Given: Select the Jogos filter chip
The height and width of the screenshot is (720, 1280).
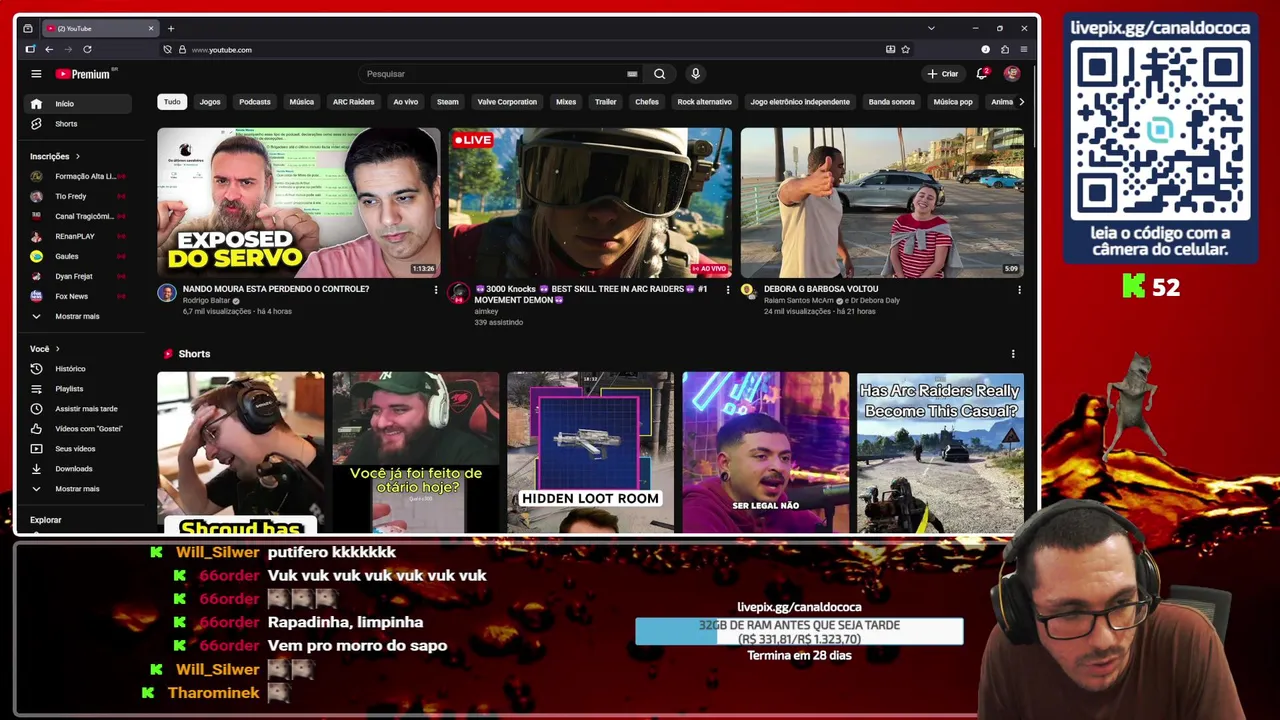Looking at the screenshot, I should [210, 102].
